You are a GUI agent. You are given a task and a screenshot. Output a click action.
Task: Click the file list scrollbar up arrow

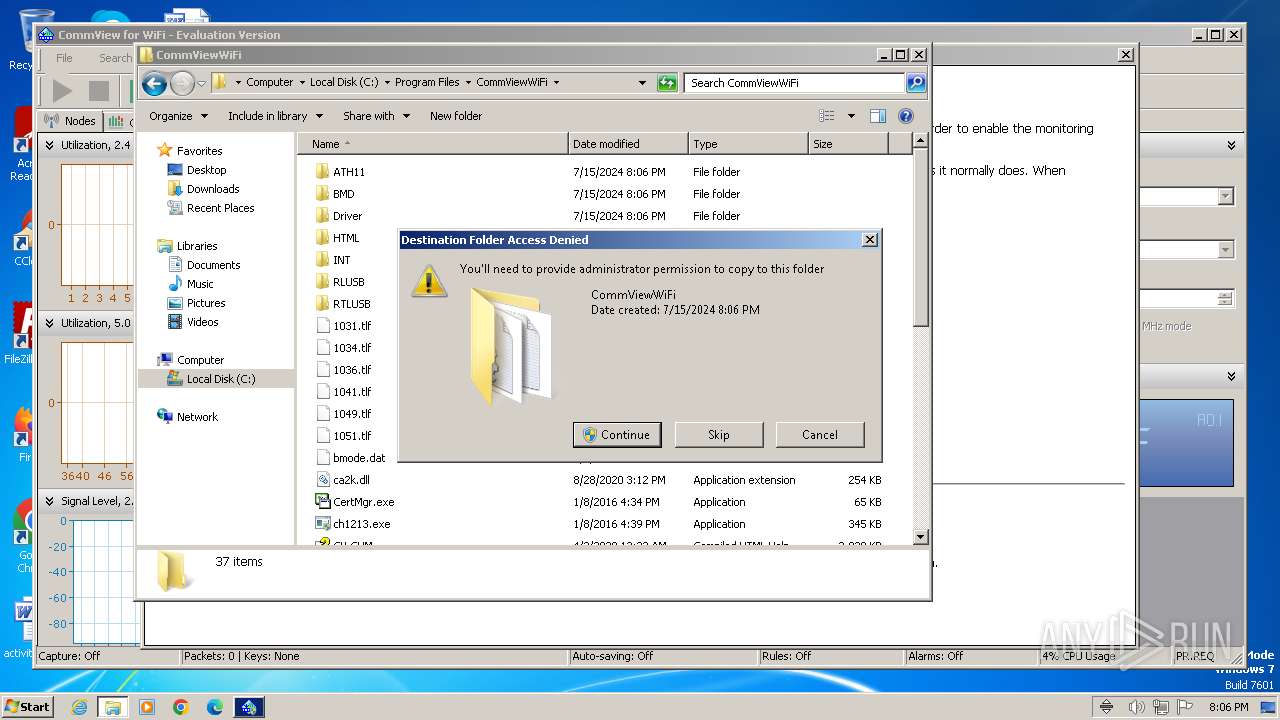coord(921,142)
